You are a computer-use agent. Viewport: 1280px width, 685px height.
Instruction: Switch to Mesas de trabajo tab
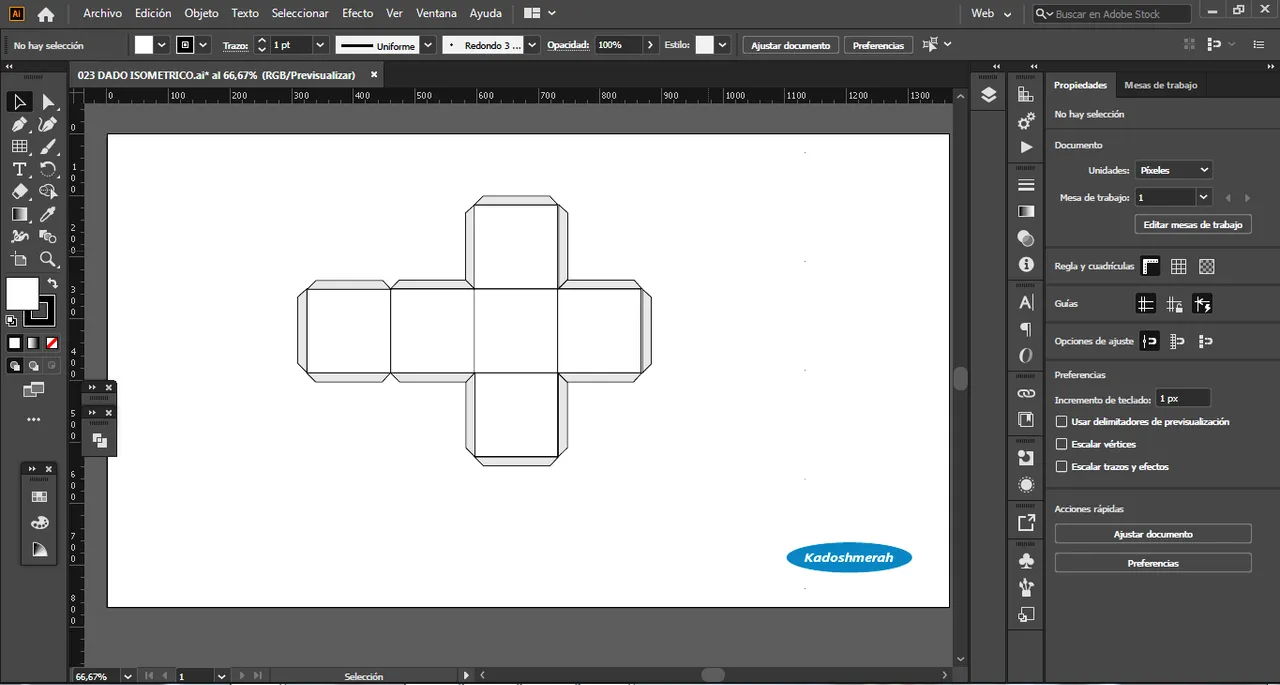1160,85
